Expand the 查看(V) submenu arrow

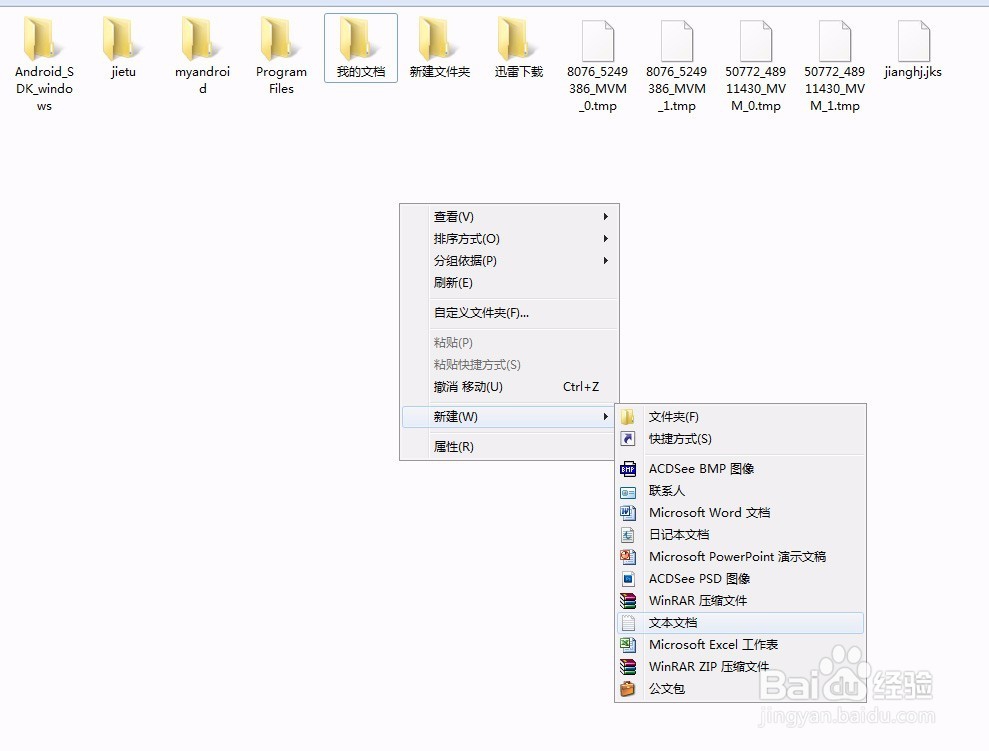pyautogui.click(x=606, y=216)
